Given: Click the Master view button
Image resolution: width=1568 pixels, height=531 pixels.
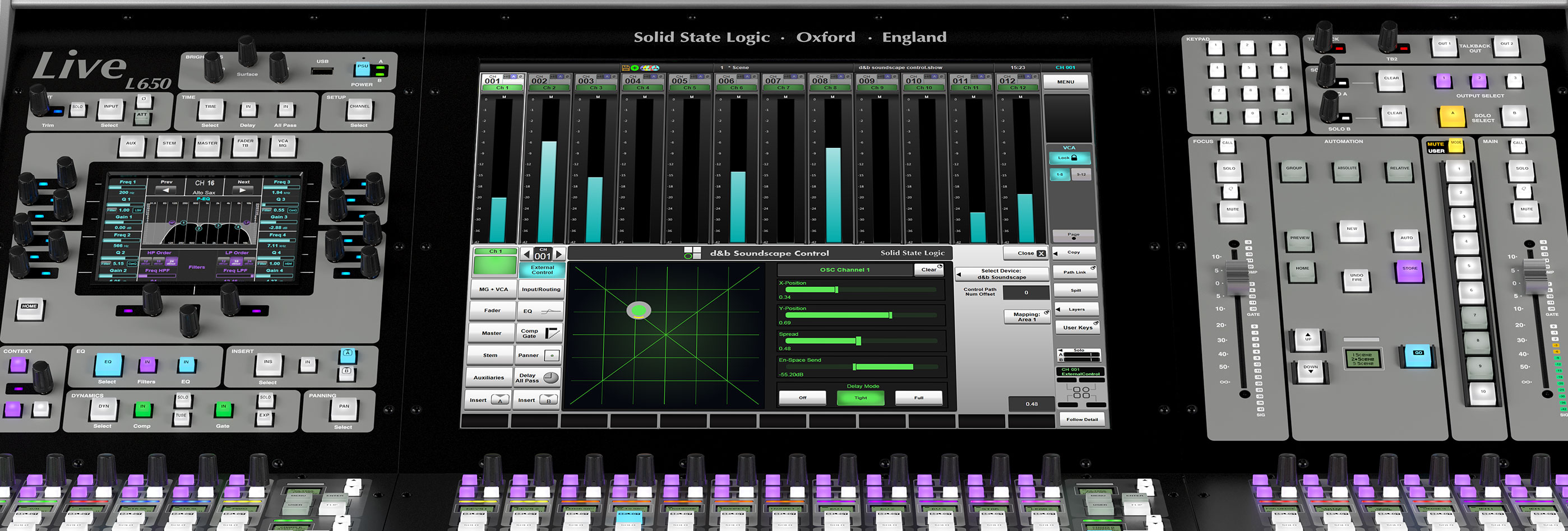Looking at the screenshot, I should pos(491,333).
